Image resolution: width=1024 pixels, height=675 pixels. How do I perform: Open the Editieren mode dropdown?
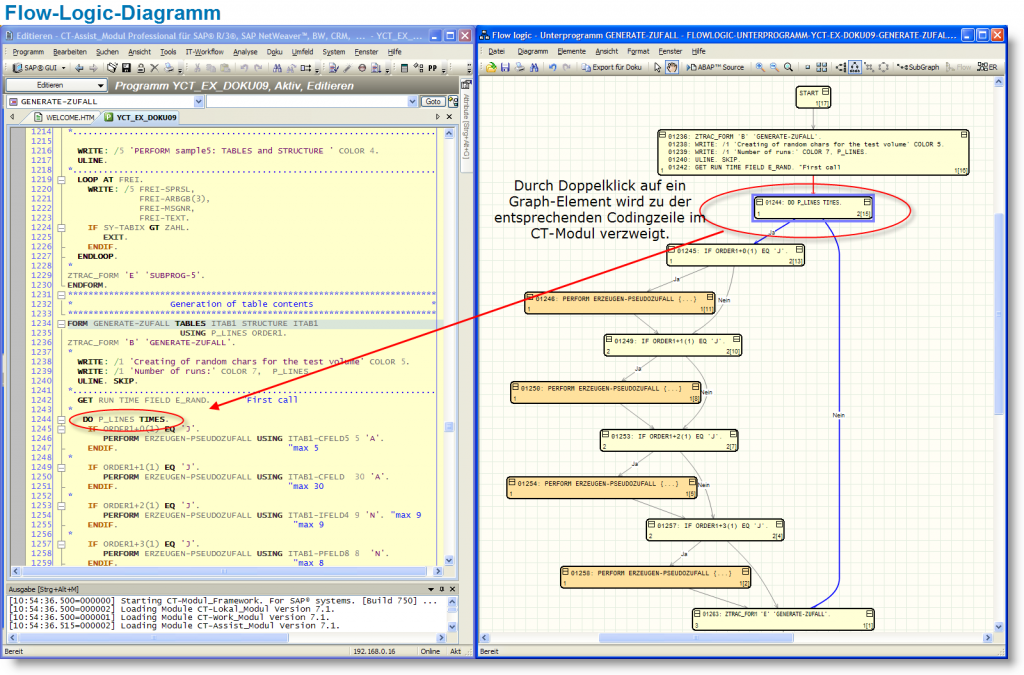[x=100, y=86]
